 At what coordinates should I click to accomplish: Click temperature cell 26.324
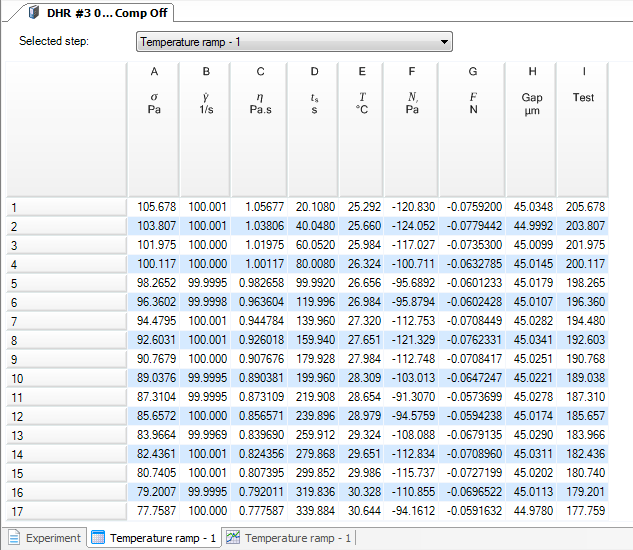(361, 264)
